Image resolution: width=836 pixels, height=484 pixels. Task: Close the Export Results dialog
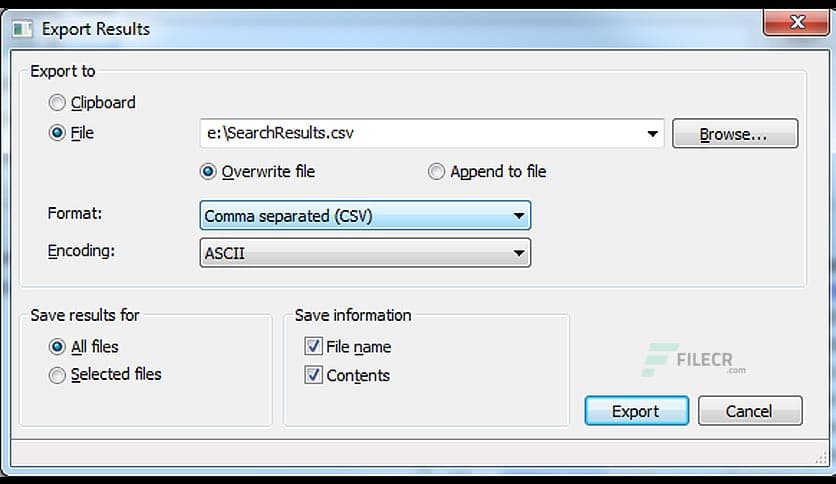(797, 24)
